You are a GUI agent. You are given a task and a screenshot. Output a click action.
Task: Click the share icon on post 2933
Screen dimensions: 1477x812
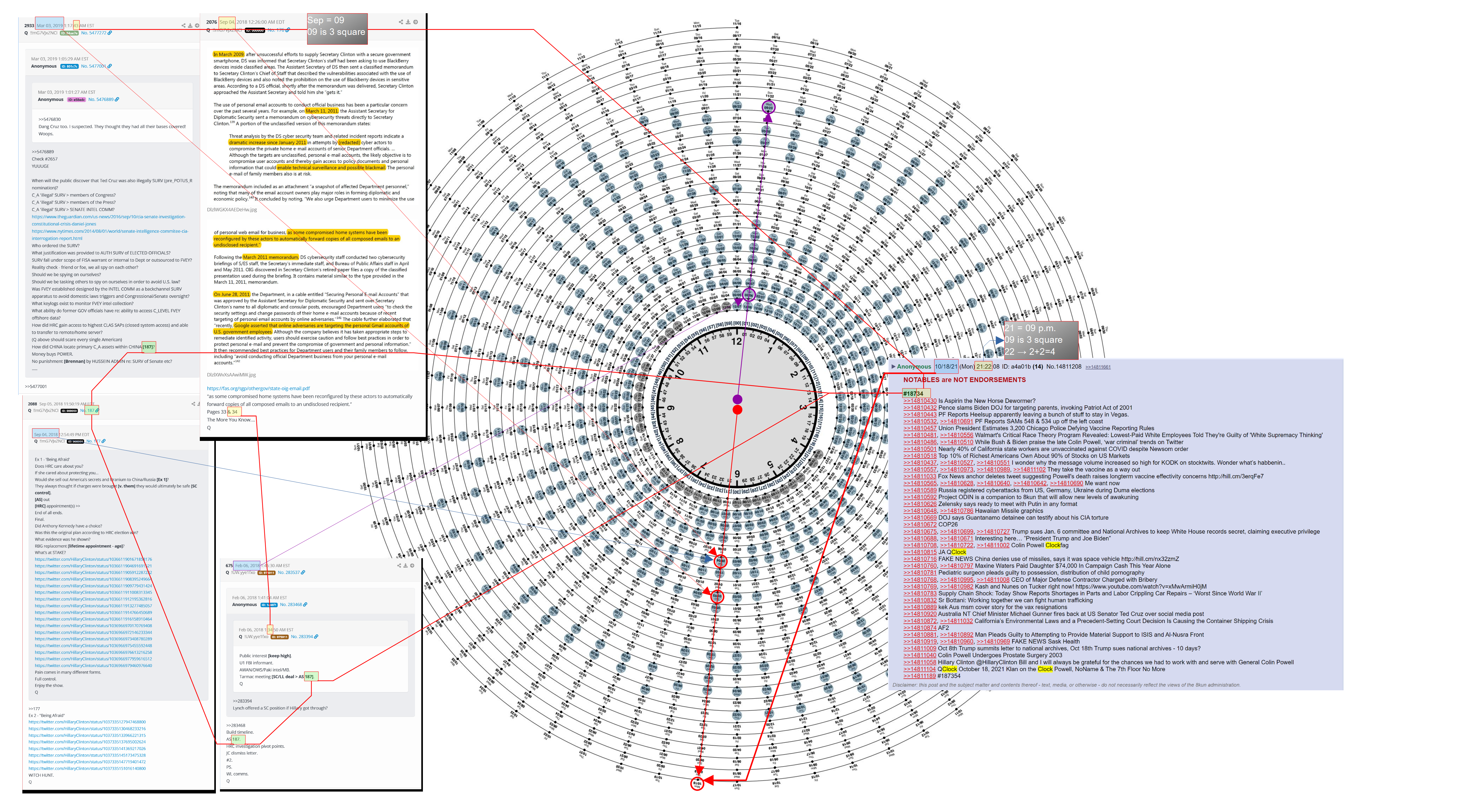183,25
